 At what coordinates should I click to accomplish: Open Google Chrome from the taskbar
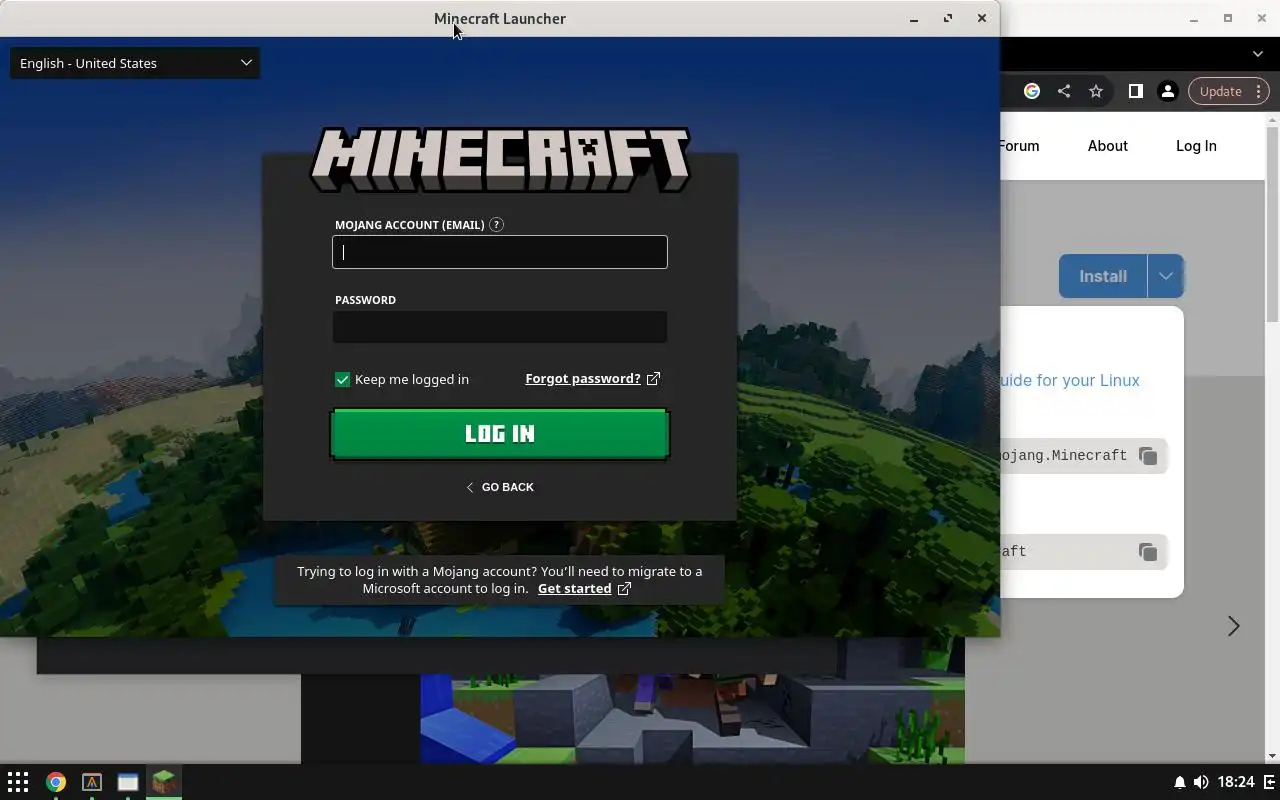click(56, 782)
